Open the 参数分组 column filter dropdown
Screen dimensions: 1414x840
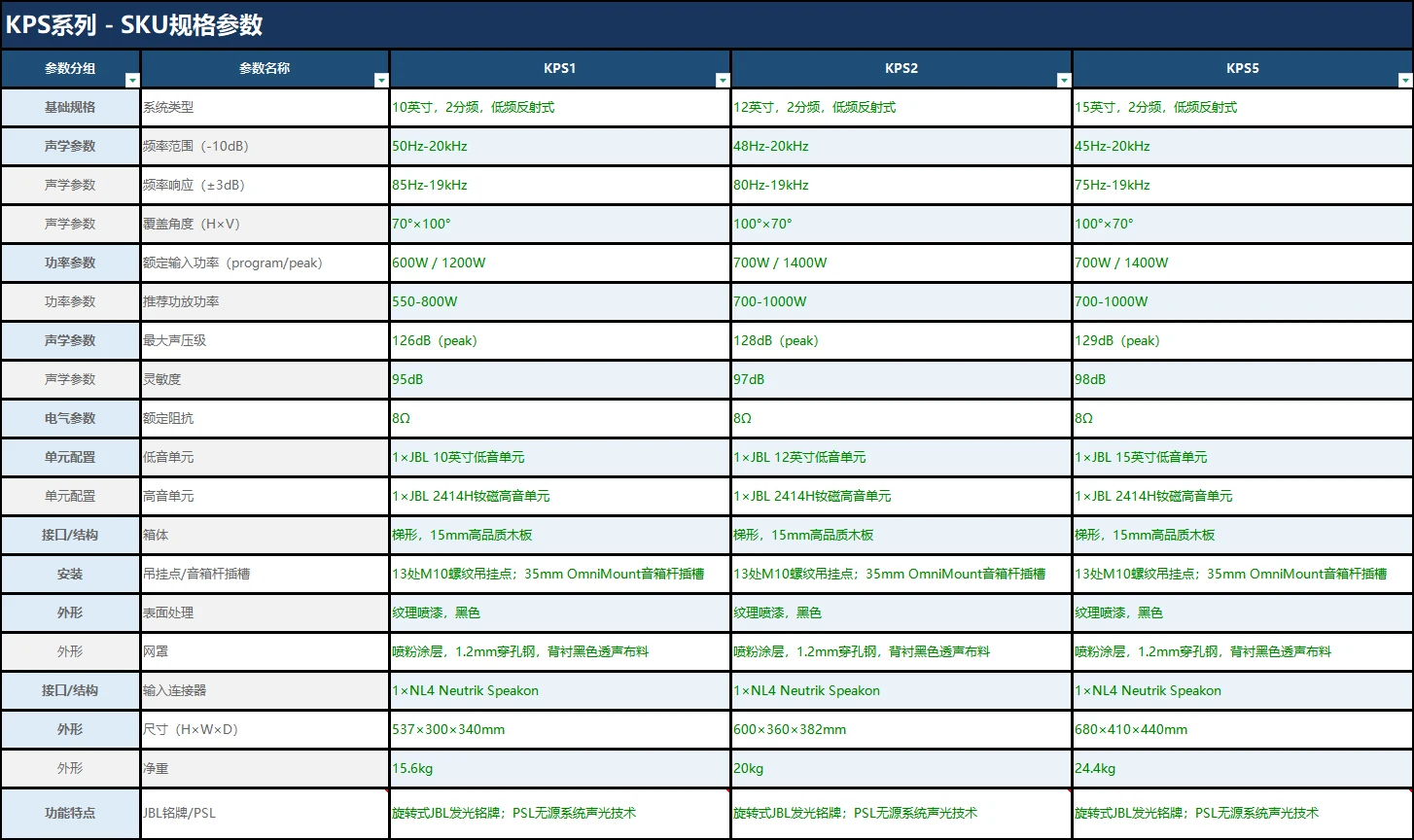pyautogui.click(x=132, y=80)
